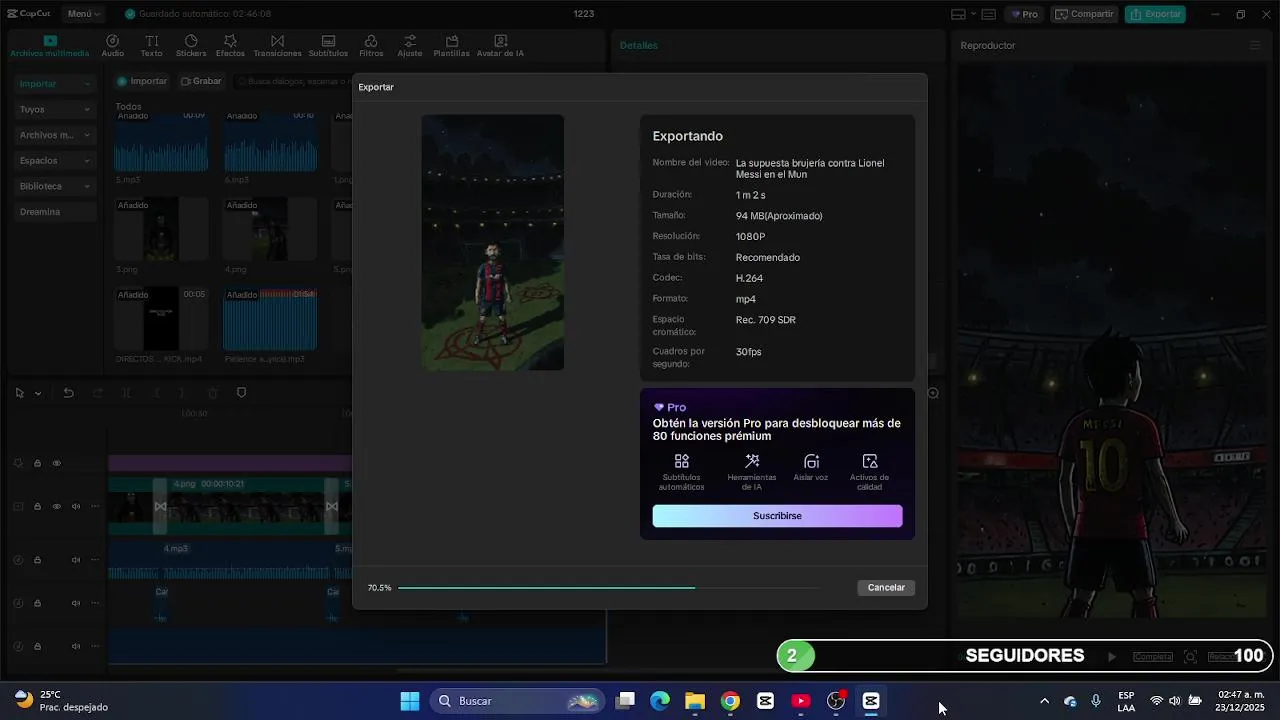This screenshot has height=720, width=1280.
Task: Click the marker shield icon in timeline toolbar
Action: (x=241, y=393)
